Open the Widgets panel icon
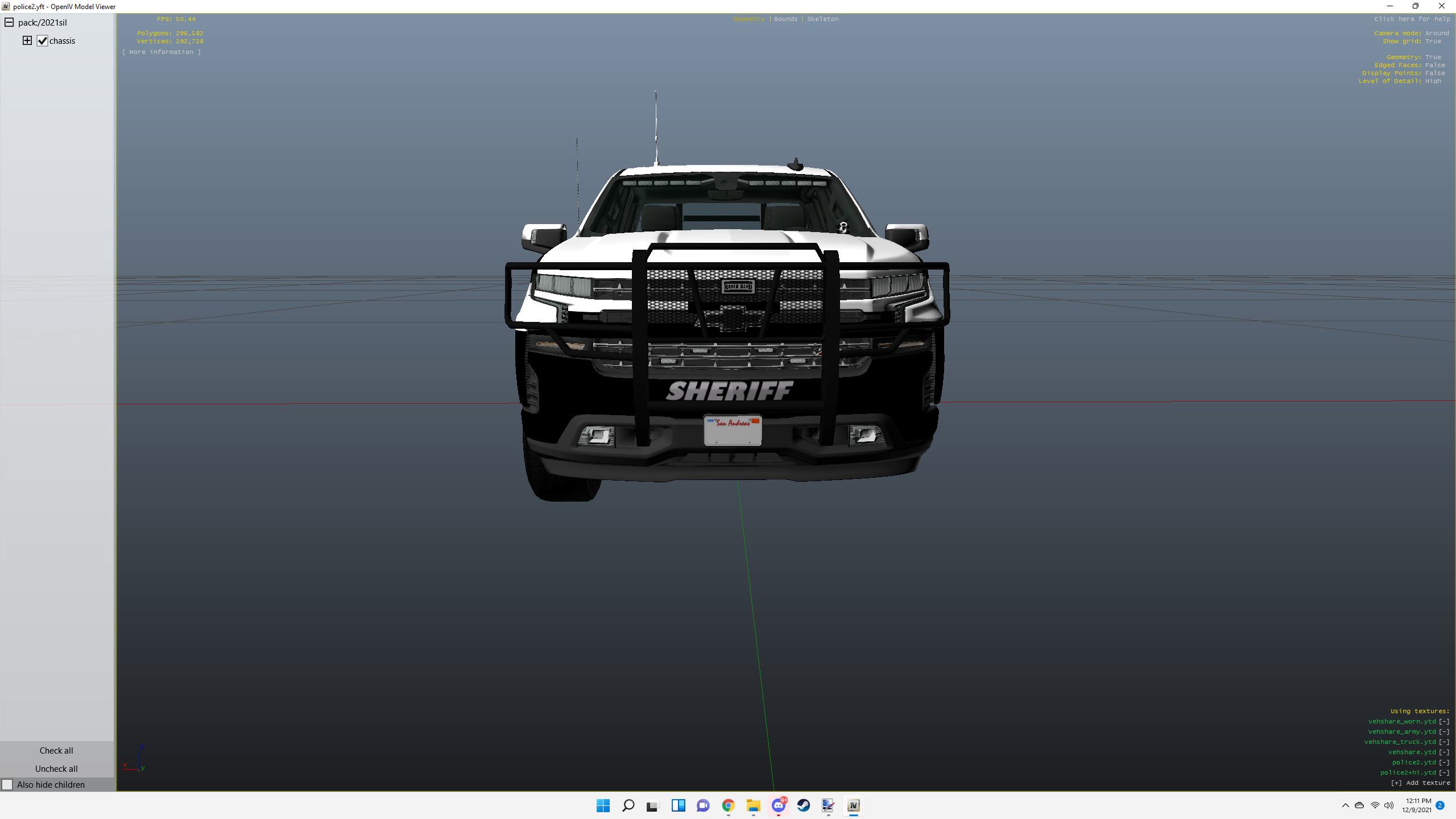Image resolution: width=1456 pixels, height=819 pixels. (x=678, y=805)
